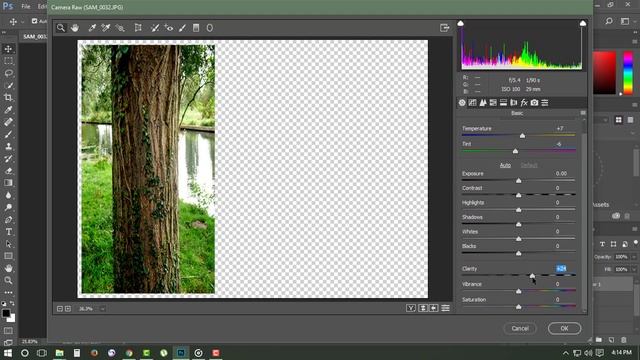The image size is (640, 360).
Task: Click the Temperature slider handle
Action: pyautogui.click(x=522, y=136)
